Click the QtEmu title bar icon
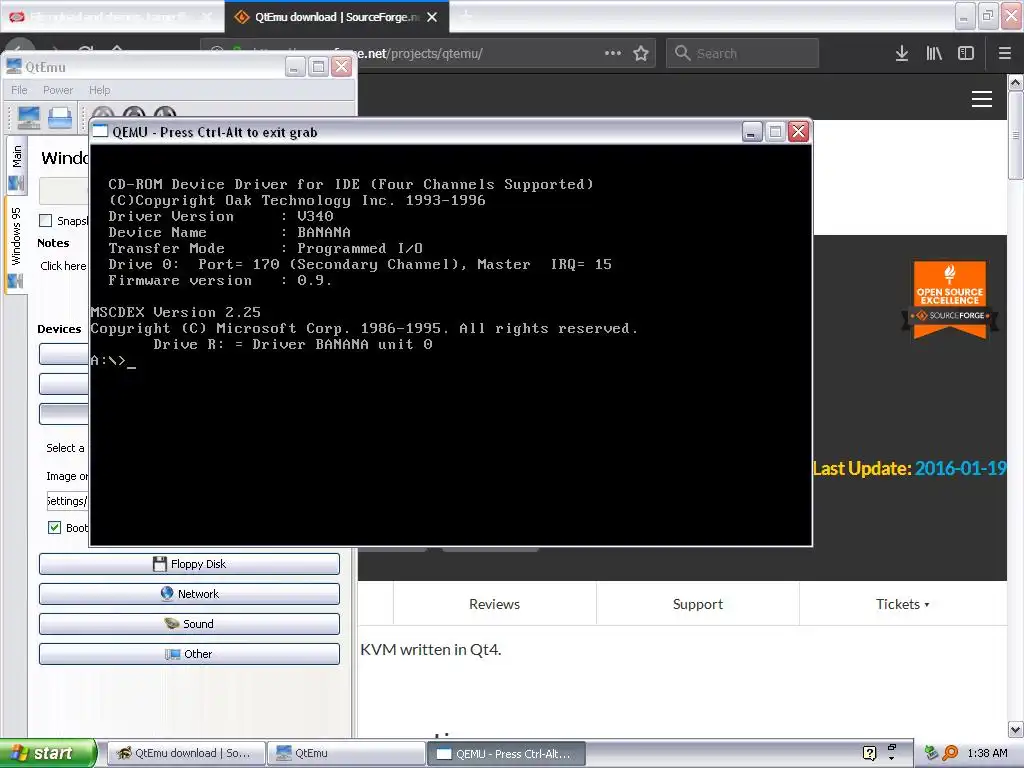The image size is (1024, 768). pos(14,67)
